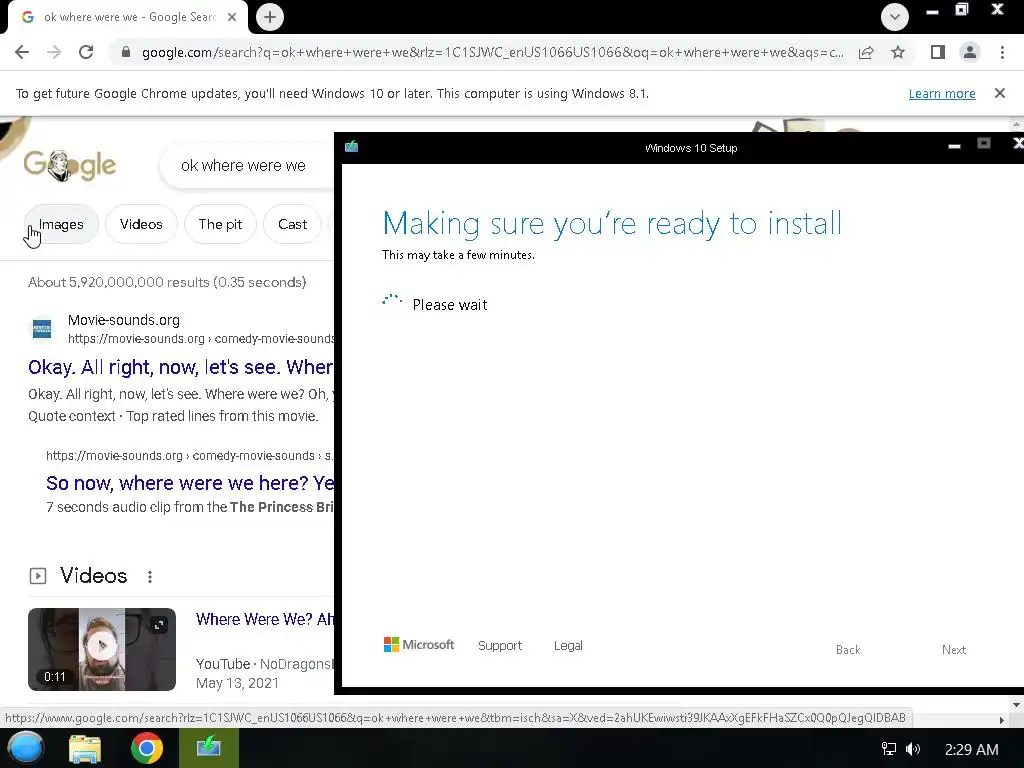Minimize the Windows 10 Setup window

(x=954, y=146)
